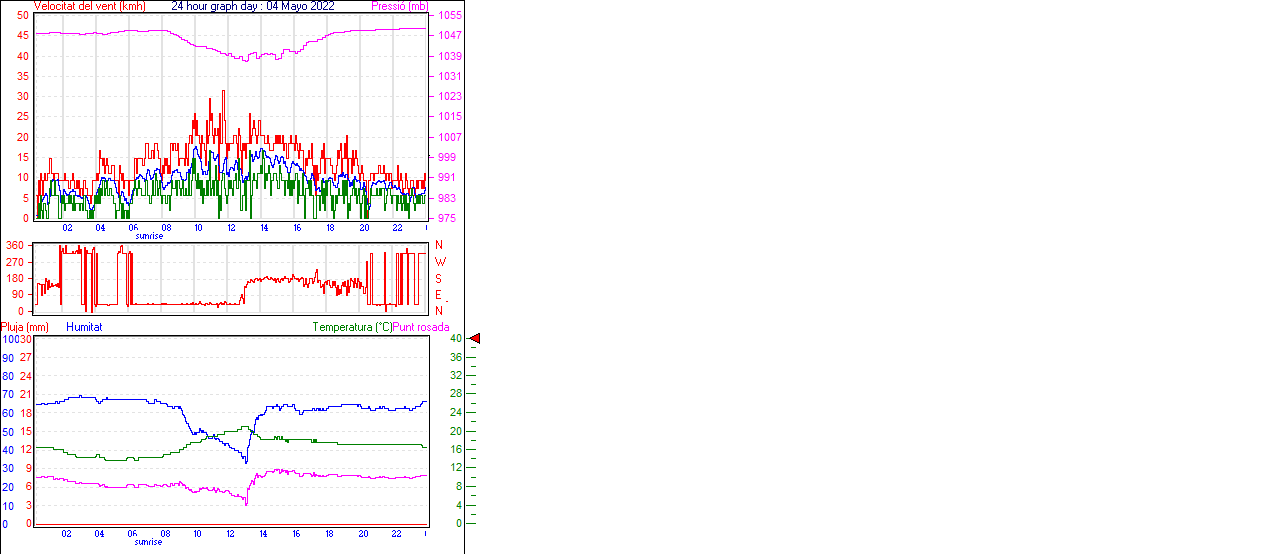The width and height of the screenshot is (1280, 554).
Task: Click the 50 value on wind speed axis
Action: pos(23,16)
